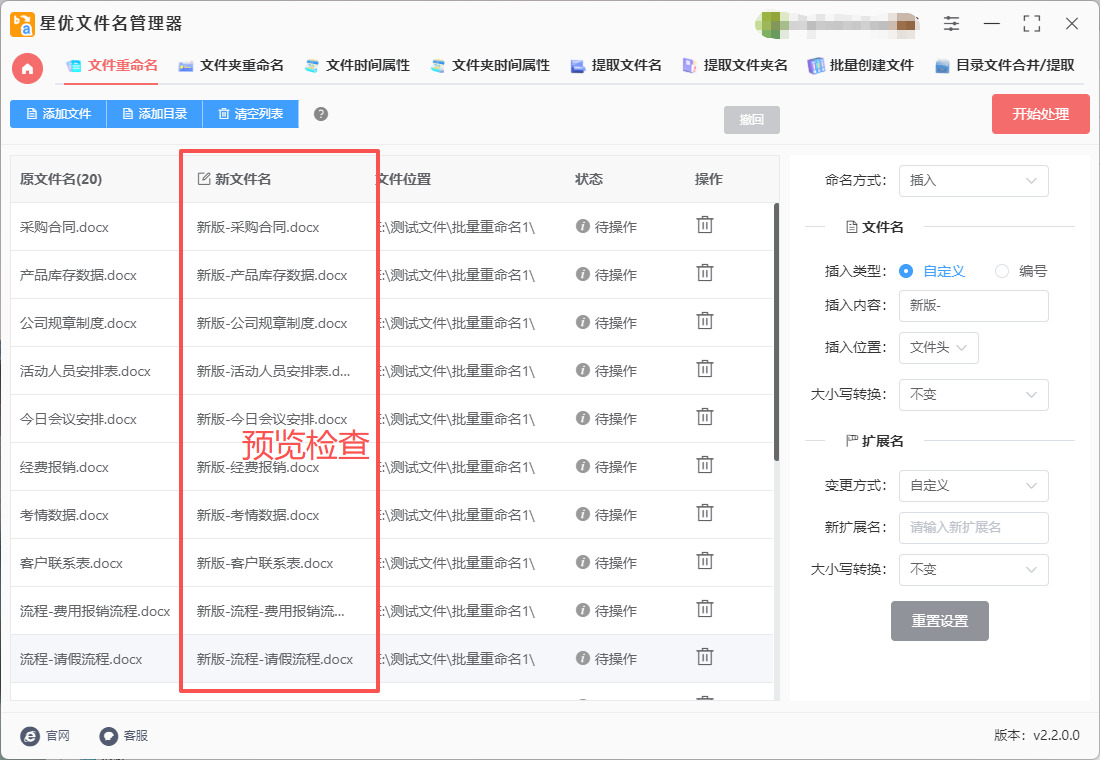Switch to 文件夹时间属性 tab

tap(490, 65)
